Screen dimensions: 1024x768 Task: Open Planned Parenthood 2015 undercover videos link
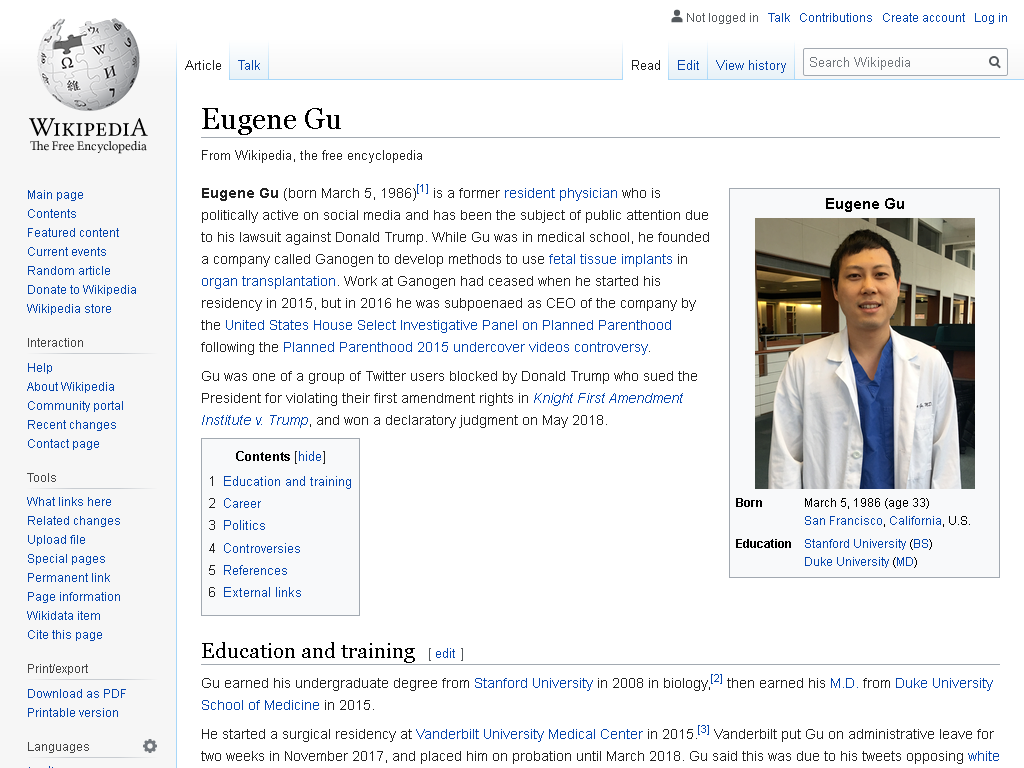(x=465, y=347)
